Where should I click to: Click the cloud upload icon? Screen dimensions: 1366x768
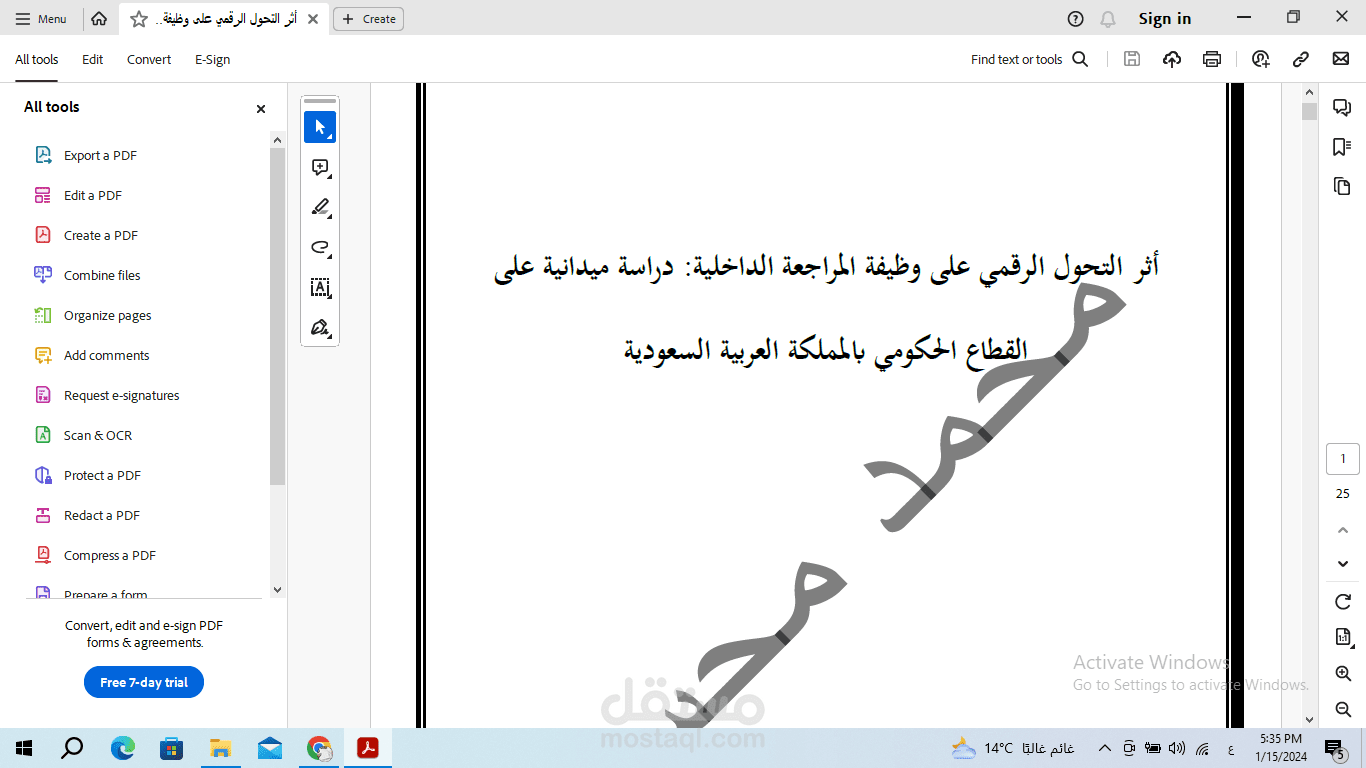click(x=1172, y=59)
